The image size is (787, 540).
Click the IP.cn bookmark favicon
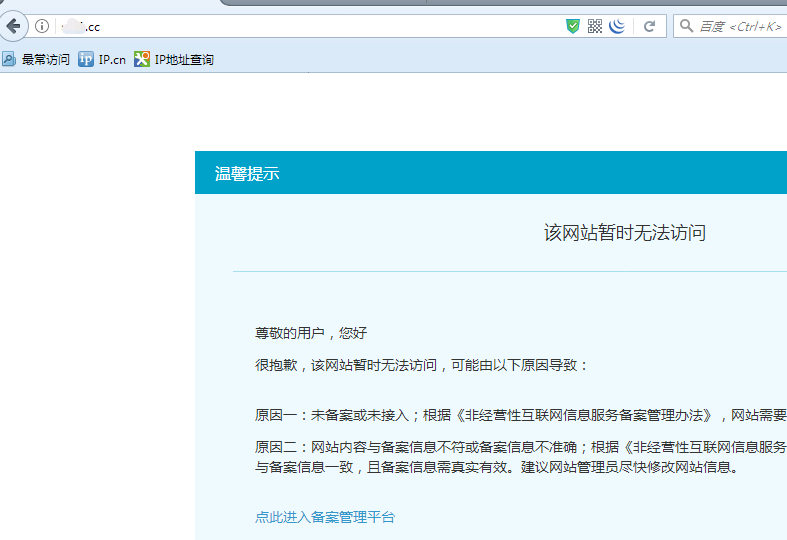coord(86,60)
